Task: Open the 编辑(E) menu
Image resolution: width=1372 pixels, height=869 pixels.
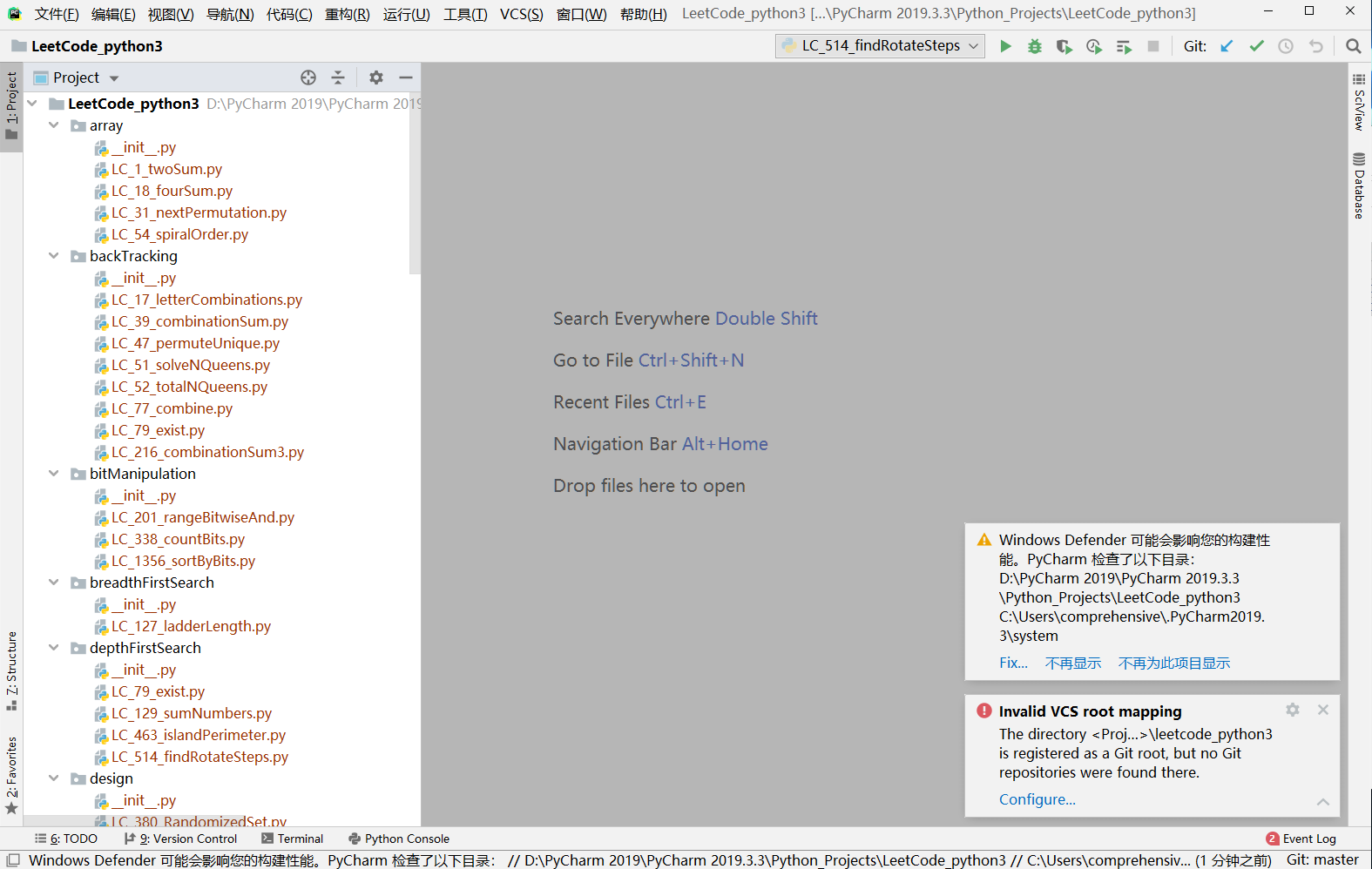Action: (x=113, y=14)
